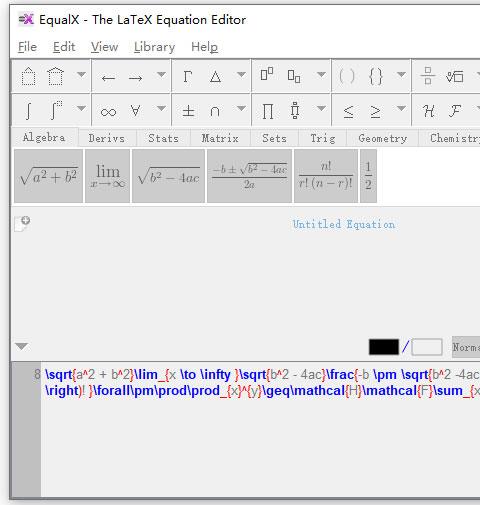Open big operators group dropdown
This screenshot has width=480, height=505.
coord(321,108)
